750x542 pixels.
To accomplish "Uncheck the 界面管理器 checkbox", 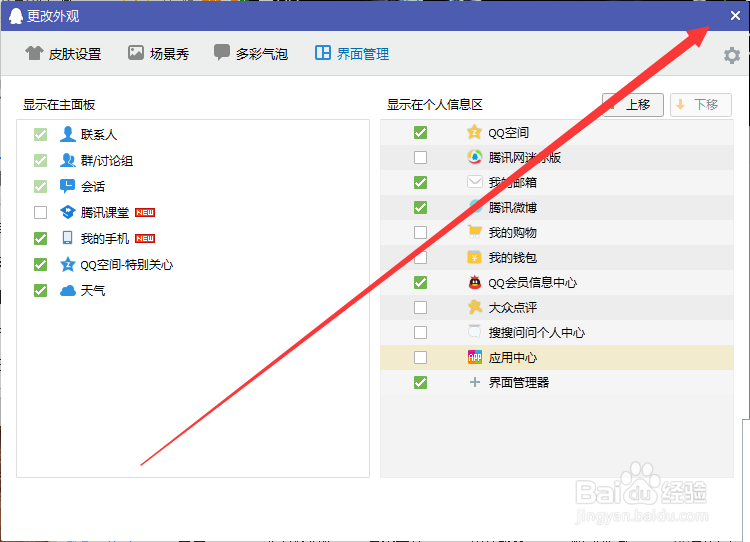I will point(420,383).
